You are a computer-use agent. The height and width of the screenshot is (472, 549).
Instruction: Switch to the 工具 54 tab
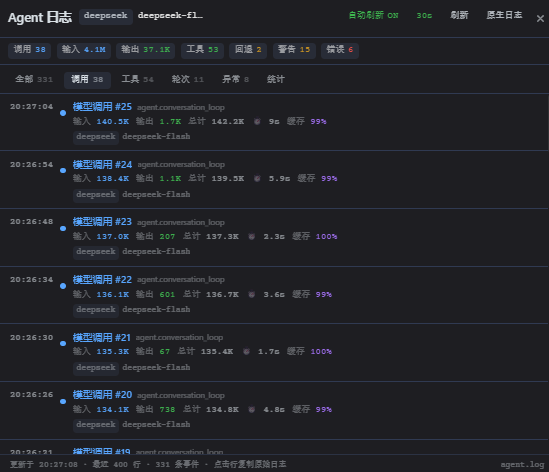[137, 79]
